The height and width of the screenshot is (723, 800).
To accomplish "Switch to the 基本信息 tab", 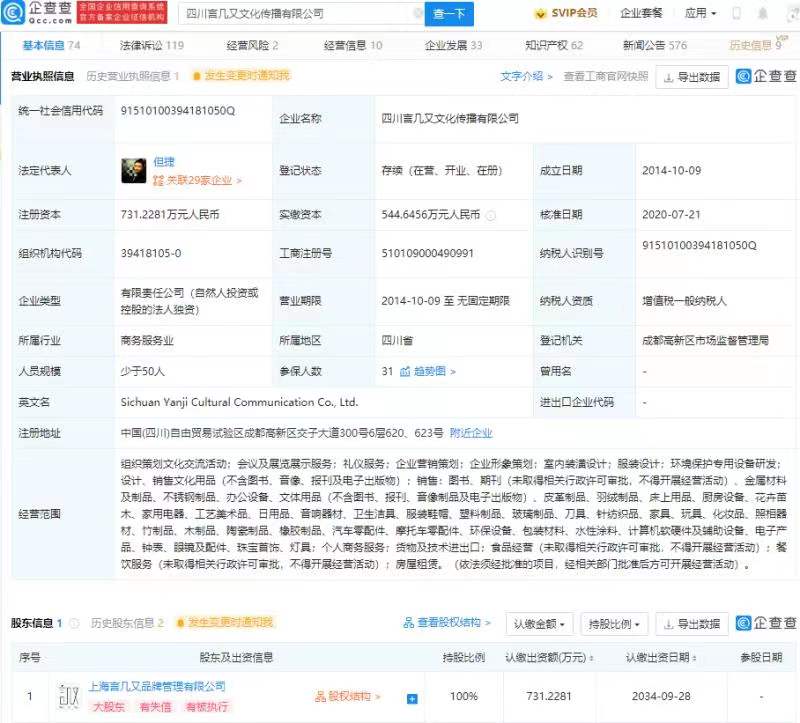I will [51, 45].
